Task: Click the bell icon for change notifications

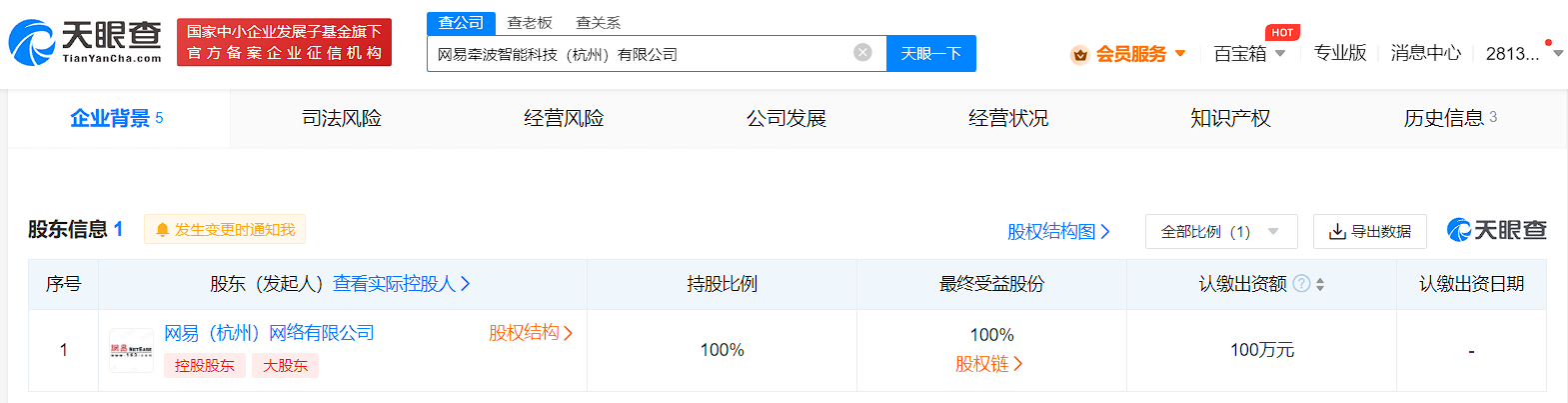Action: [162, 230]
